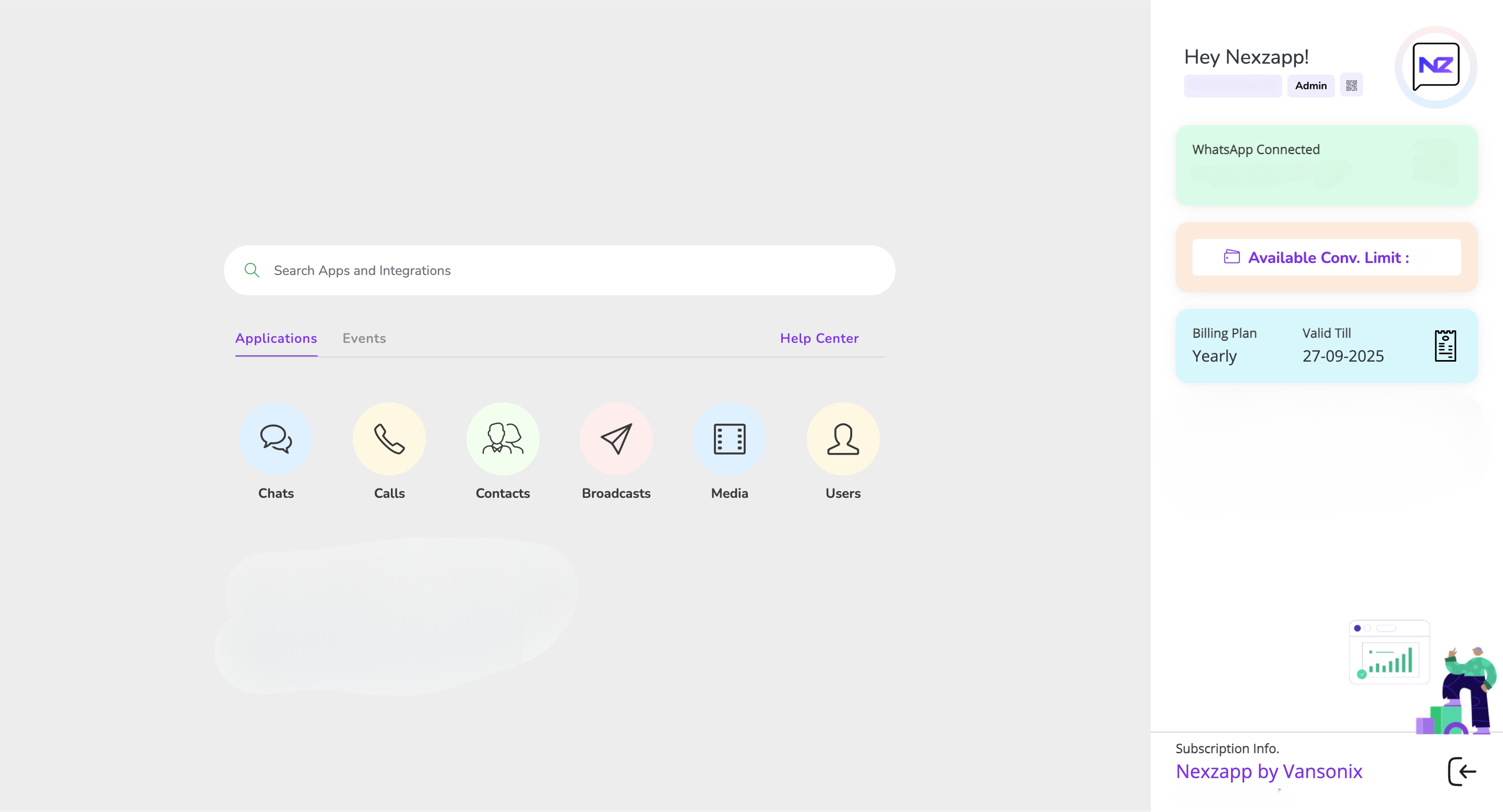Open the Broadcasts paper plane icon
This screenshot has height=812, width=1503.
(616, 439)
